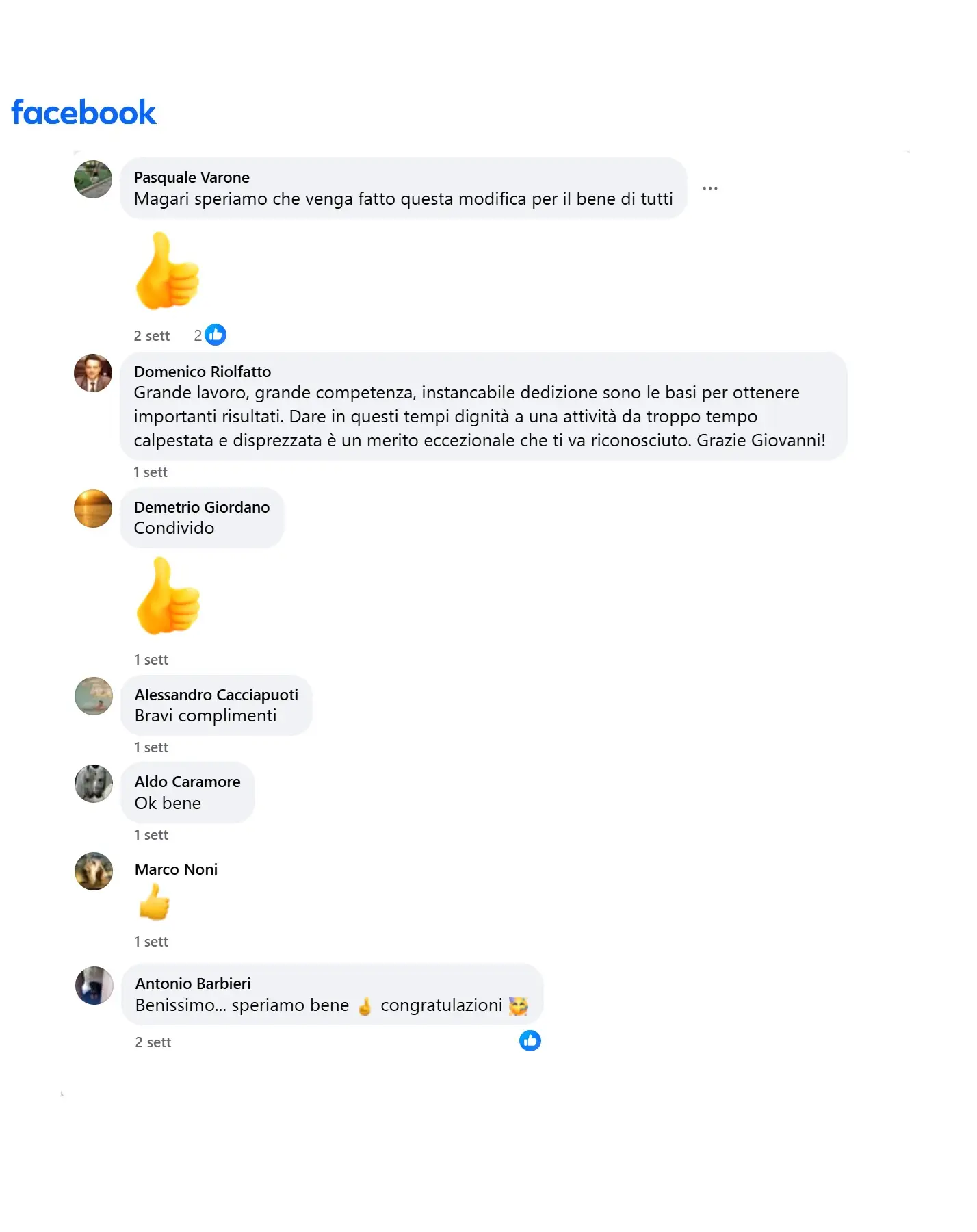Click "1 sett" timestamp under Aldo Caramore's comment
Screen dimensions: 977x1232
(x=151, y=835)
